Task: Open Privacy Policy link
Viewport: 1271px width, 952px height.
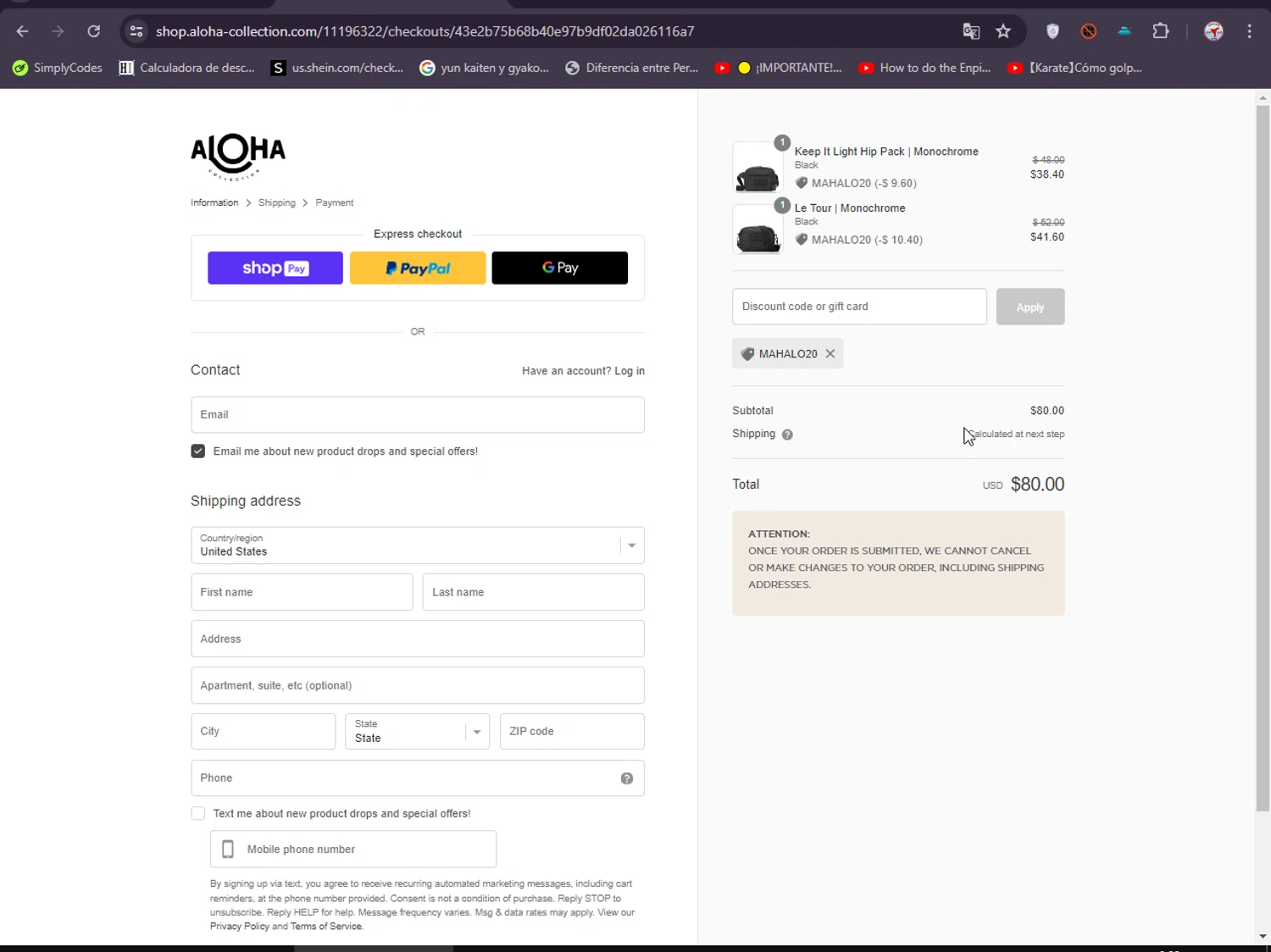Action: tap(240, 927)
